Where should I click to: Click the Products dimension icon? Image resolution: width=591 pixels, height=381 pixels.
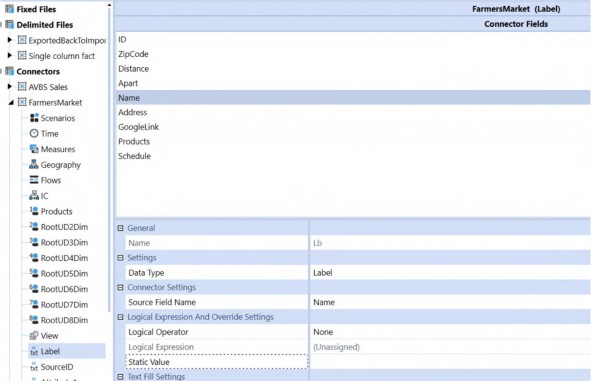34,211
